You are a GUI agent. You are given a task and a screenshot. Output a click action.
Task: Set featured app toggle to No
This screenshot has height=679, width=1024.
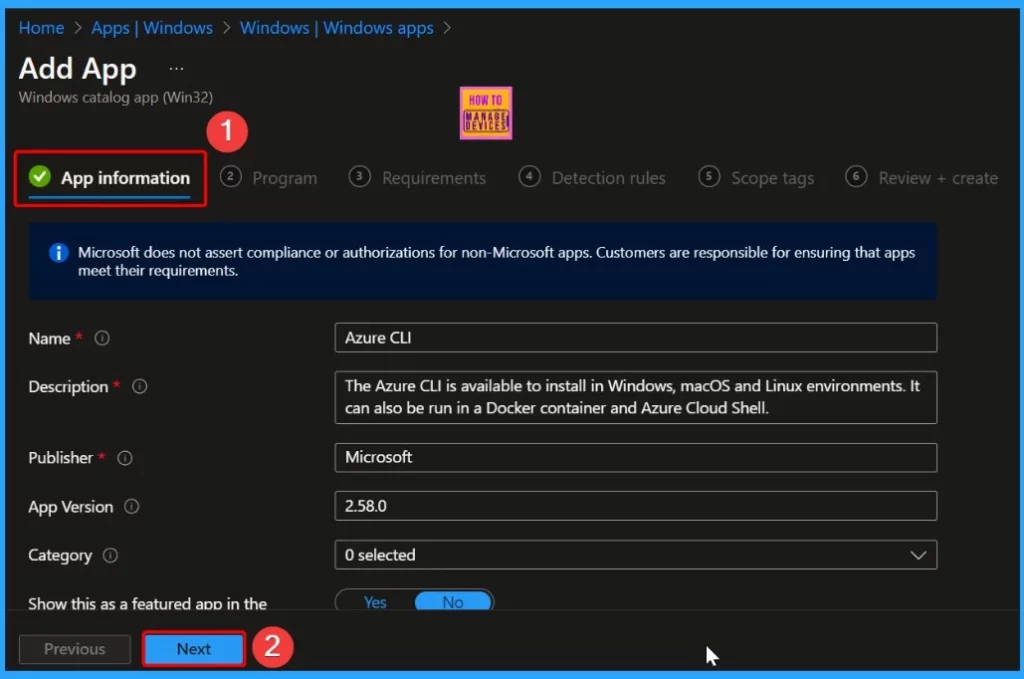[x=453, y=602]
